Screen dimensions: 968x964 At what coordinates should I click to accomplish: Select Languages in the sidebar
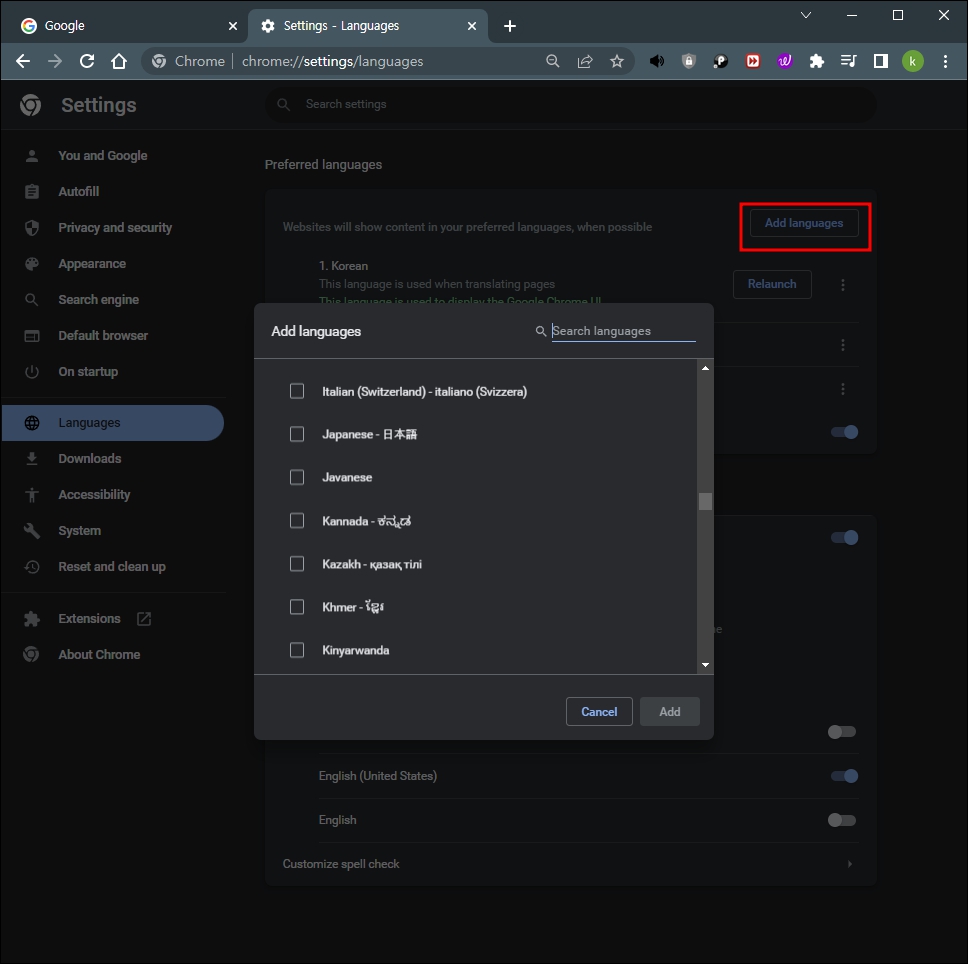pyautogui.click(x=112, y=423)
